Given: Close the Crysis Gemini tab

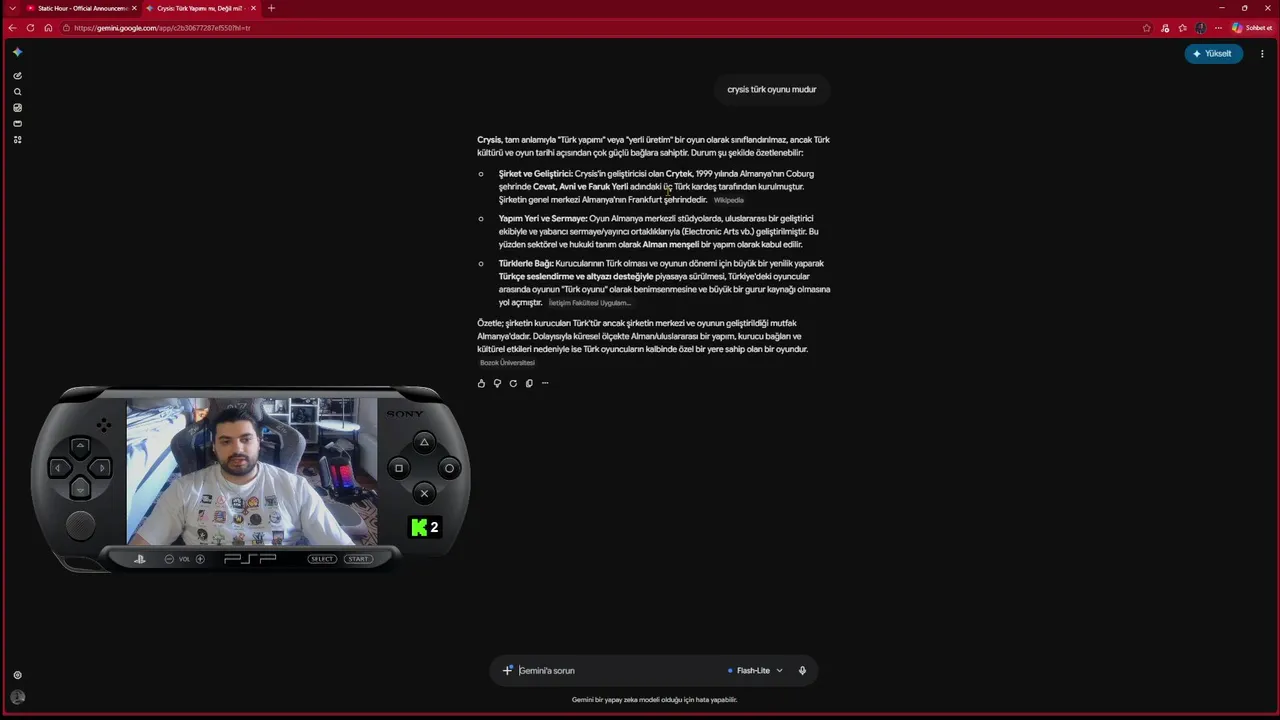Looking at the screenshot, I should point(253,8).
